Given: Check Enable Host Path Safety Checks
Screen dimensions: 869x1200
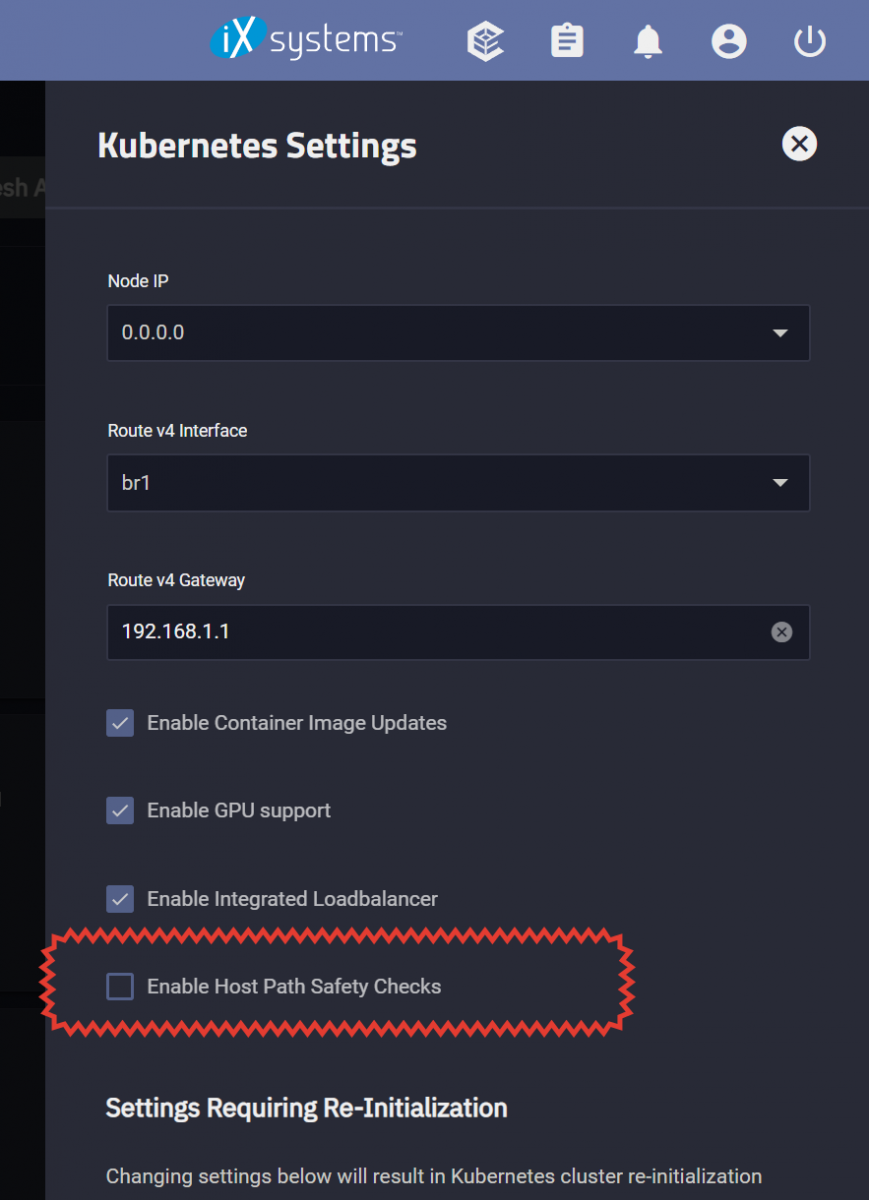Looking at the screenshot, I should 120,986.
